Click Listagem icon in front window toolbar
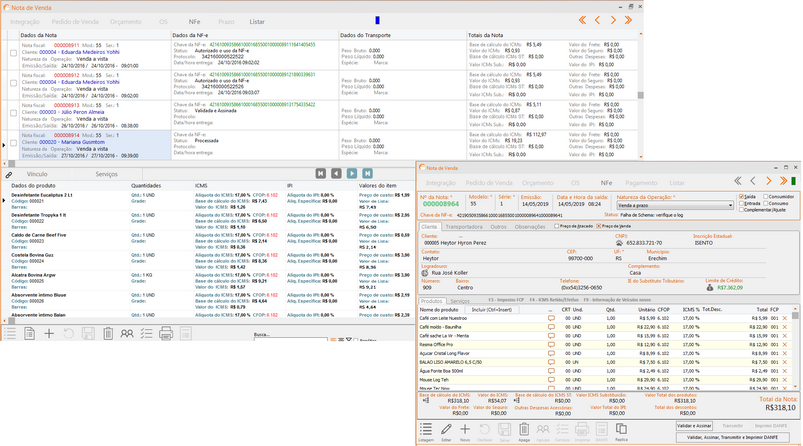The height and width of the screenshot is (446, 803). [426, 429]
